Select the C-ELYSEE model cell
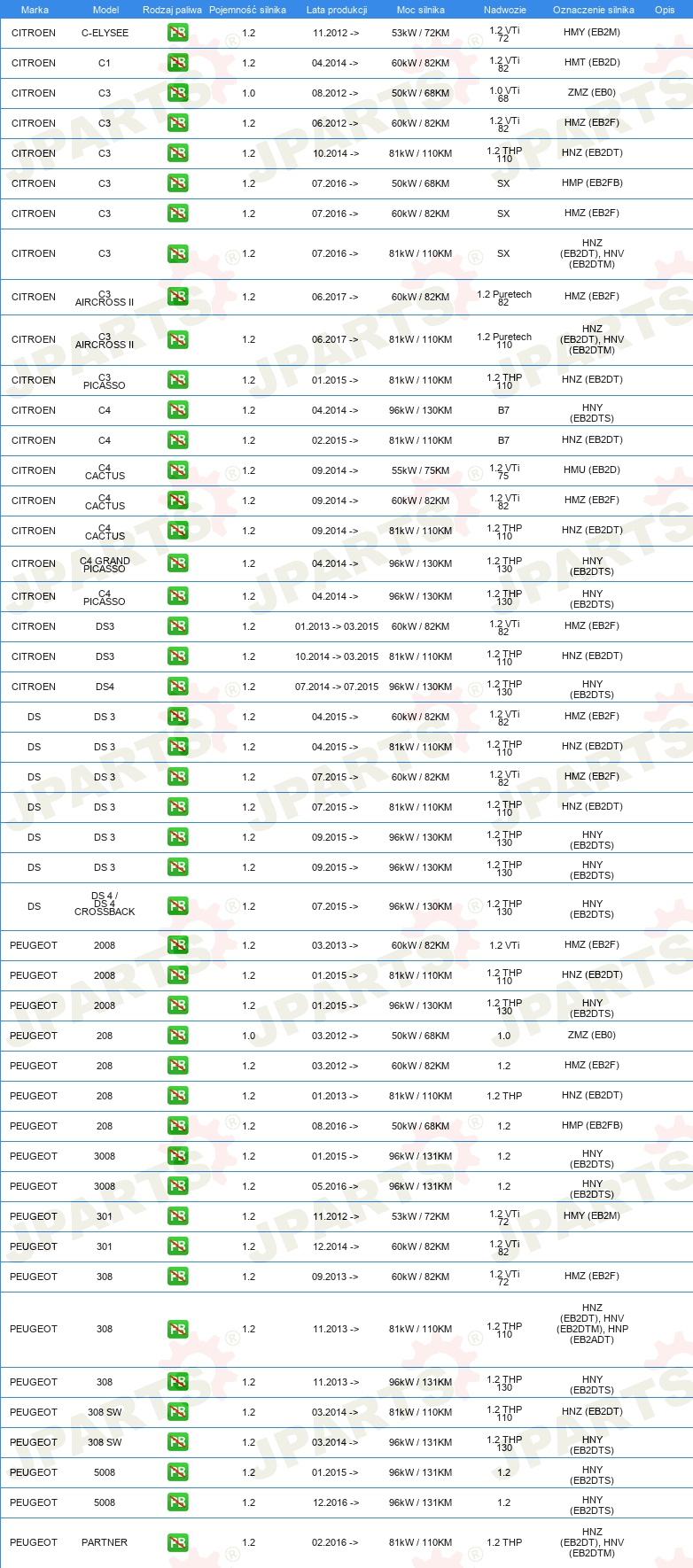Screen dimensions: 693x1568 point(105,33)
